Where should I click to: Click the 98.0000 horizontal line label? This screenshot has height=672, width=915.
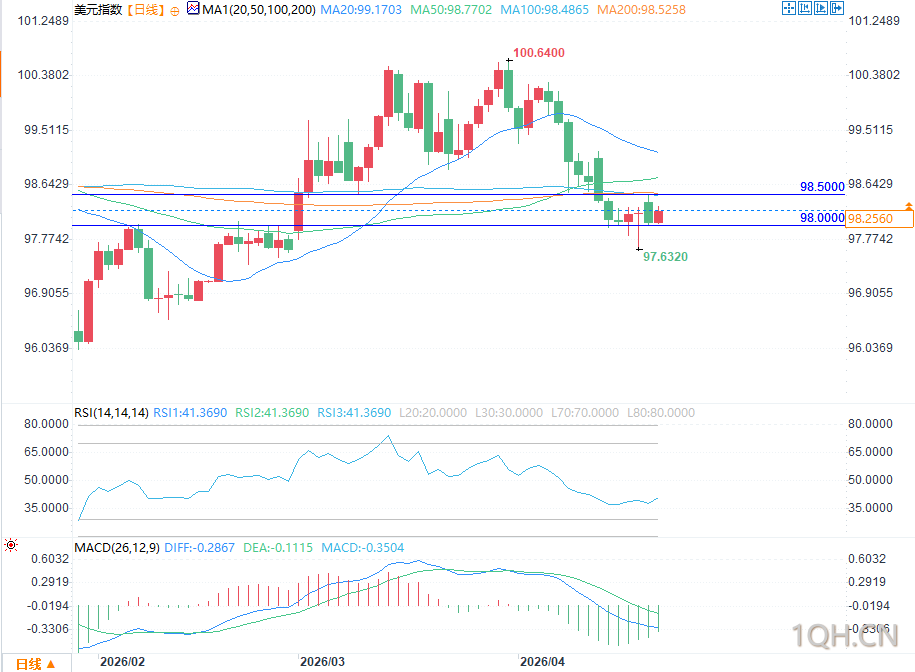point(822,218)
